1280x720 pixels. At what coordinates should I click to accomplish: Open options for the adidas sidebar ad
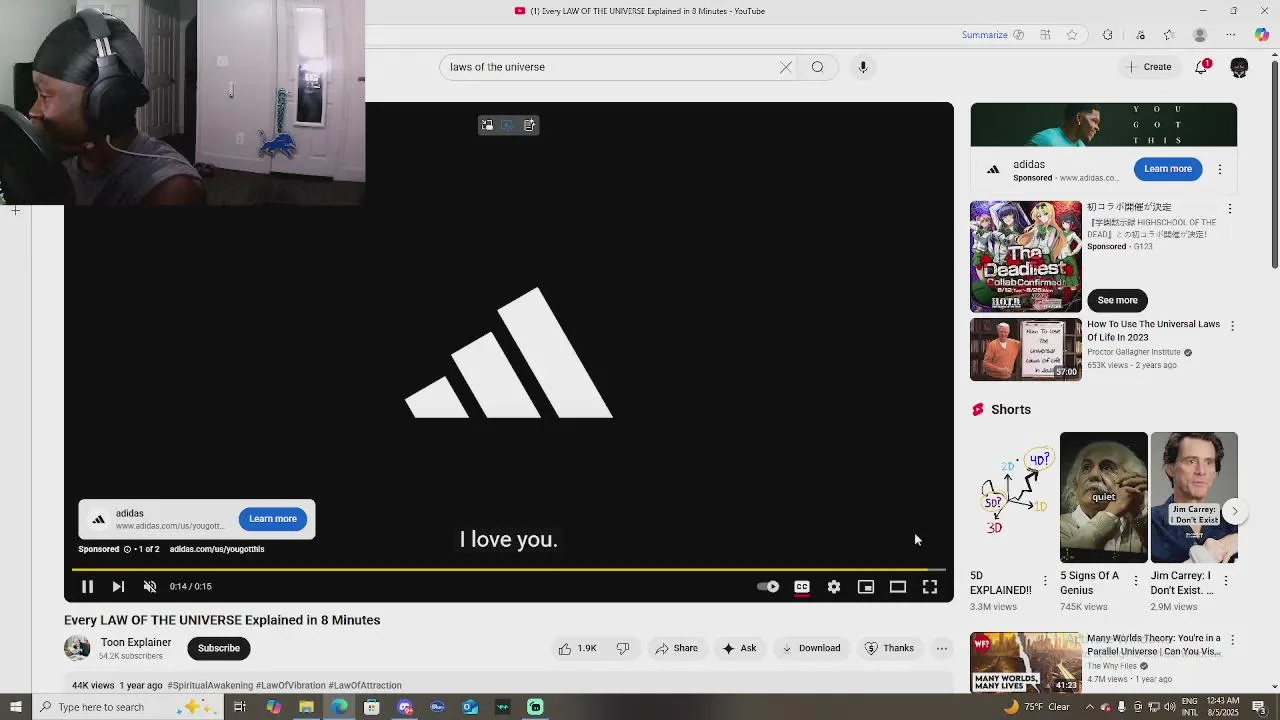(1220, 170)
